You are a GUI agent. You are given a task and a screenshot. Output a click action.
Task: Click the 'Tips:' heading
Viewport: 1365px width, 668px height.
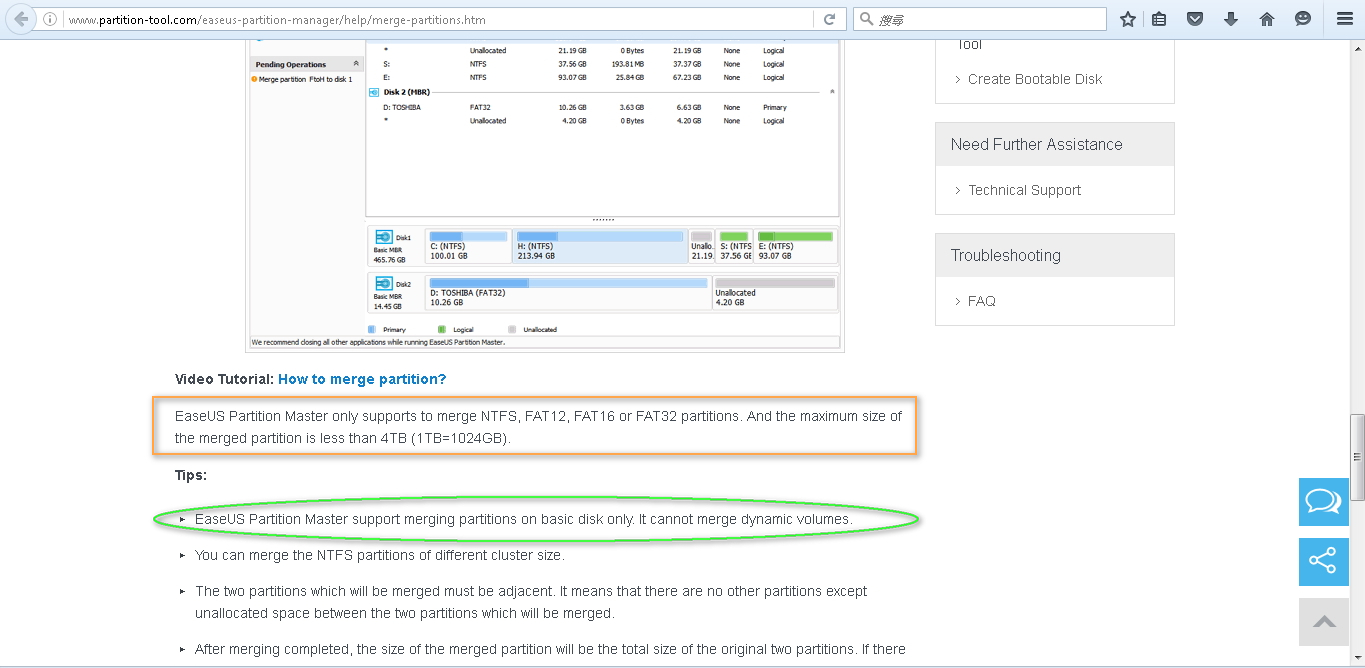[x=191, y=475]
